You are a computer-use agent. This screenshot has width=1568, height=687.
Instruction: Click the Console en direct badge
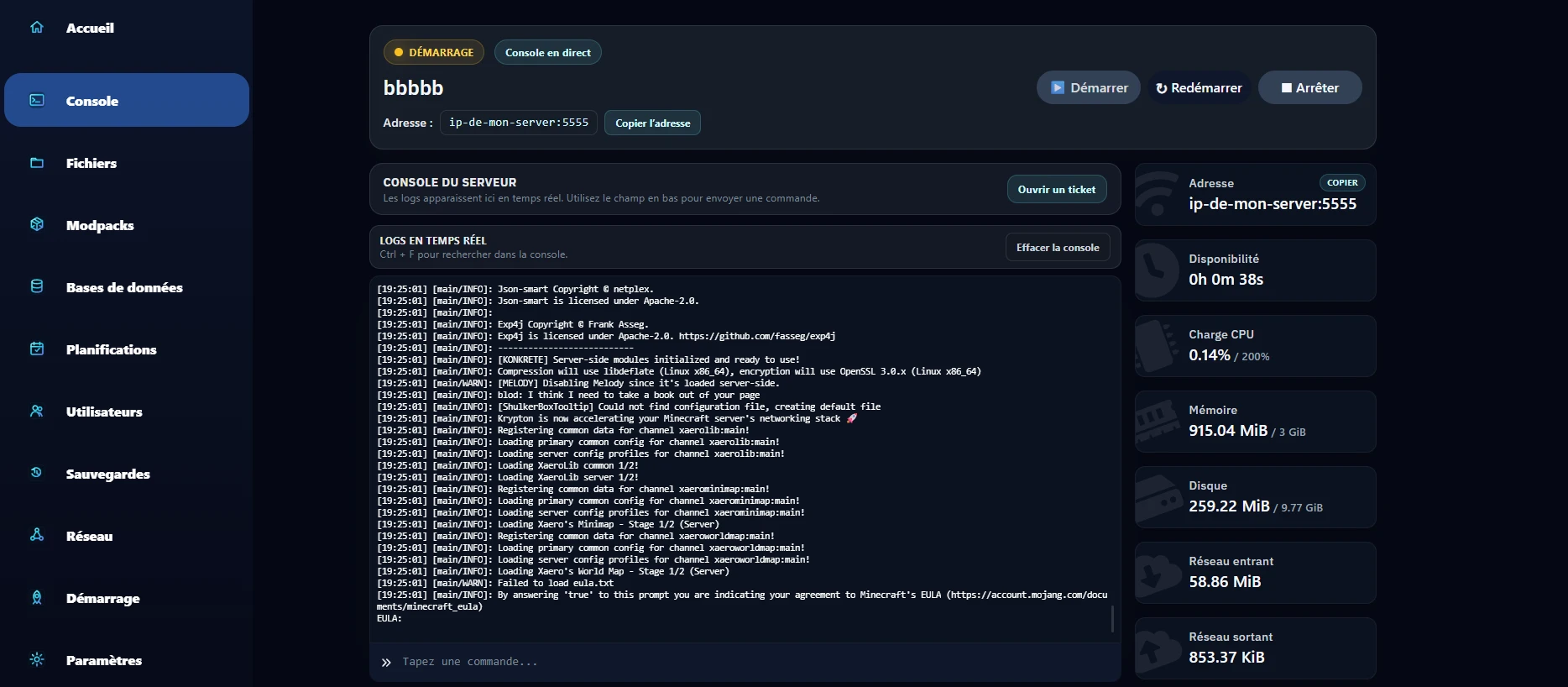[x=548, y=52]
